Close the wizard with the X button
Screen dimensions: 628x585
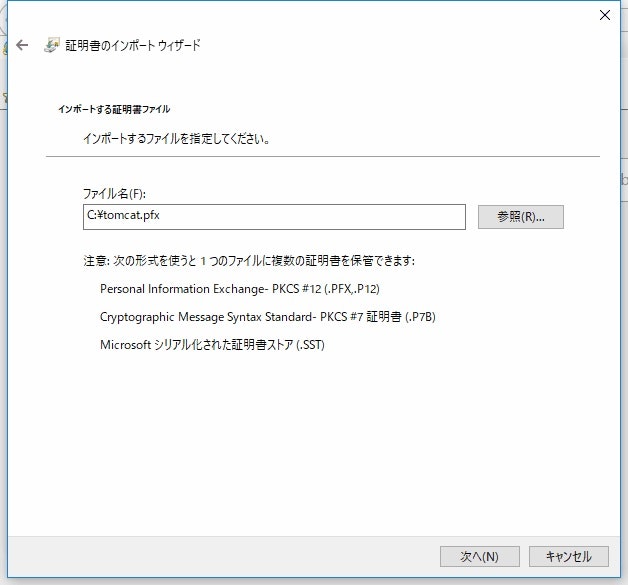[604, 15]
